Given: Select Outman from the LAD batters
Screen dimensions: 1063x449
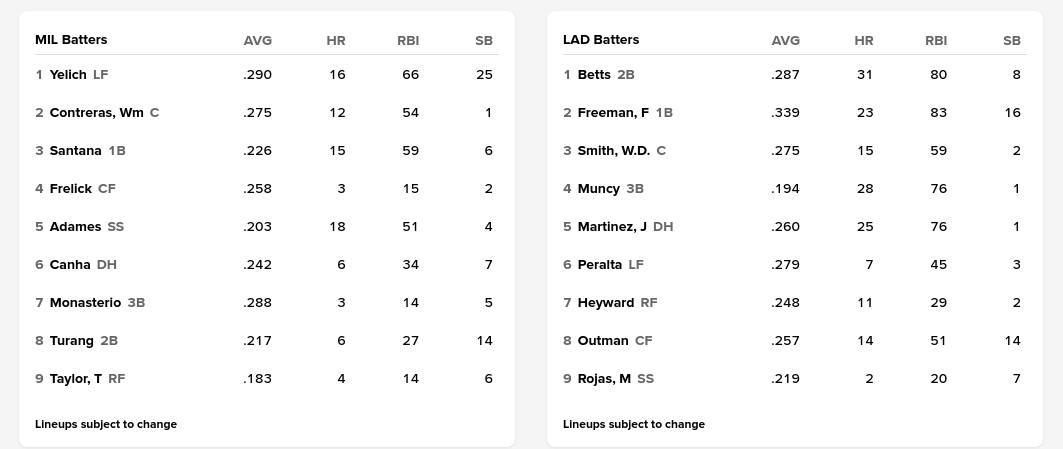Looking at the screenshot, I should coord(603,341).
